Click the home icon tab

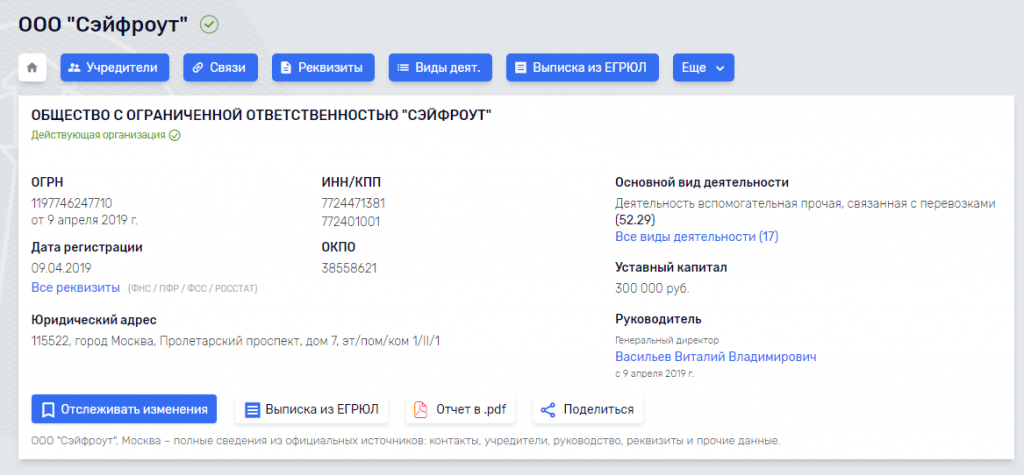click(32, 68)
